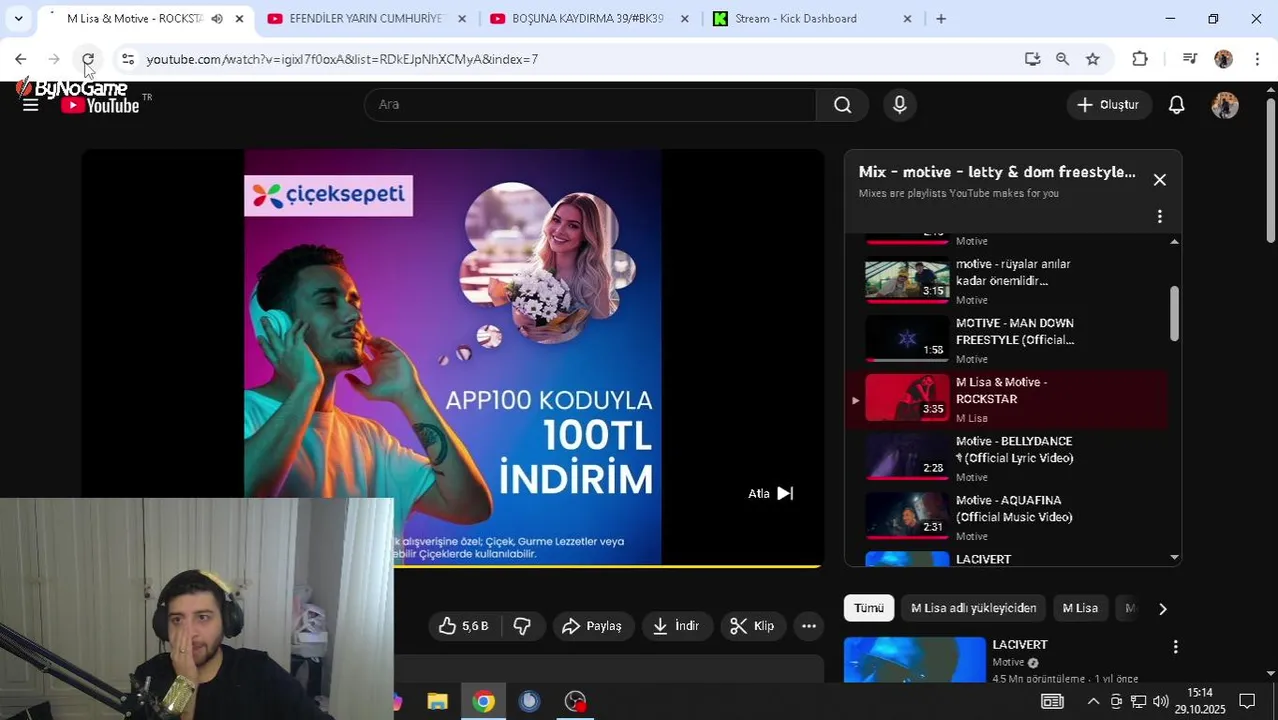Mute the M Lisa & Motive tab
1278x720 pixels.
[x=217, y=19]
